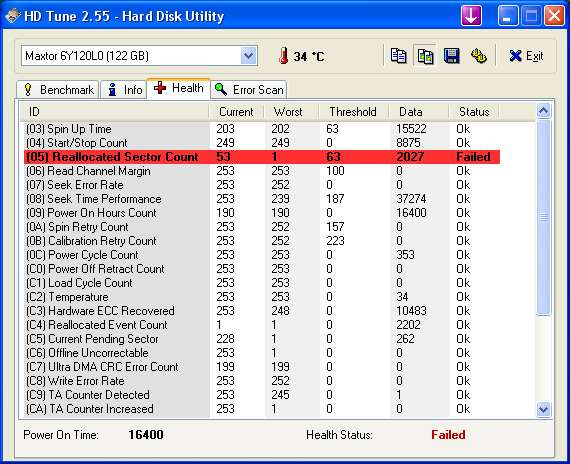Click the ID column header
This screenshot has width=570, height=464.
click(x=114, y=112)
